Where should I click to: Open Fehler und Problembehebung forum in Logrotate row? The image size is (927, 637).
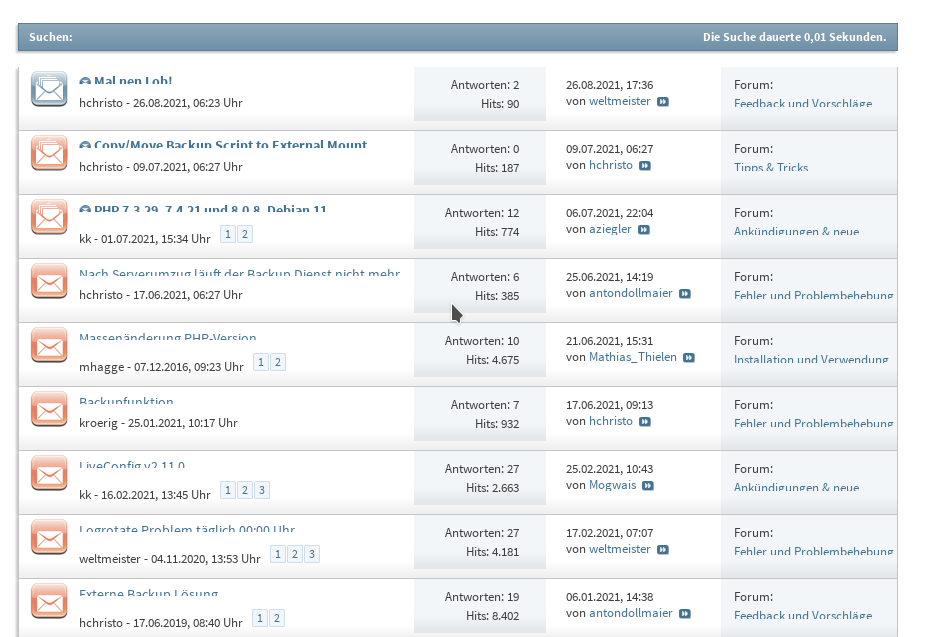(x=813, y=551)
